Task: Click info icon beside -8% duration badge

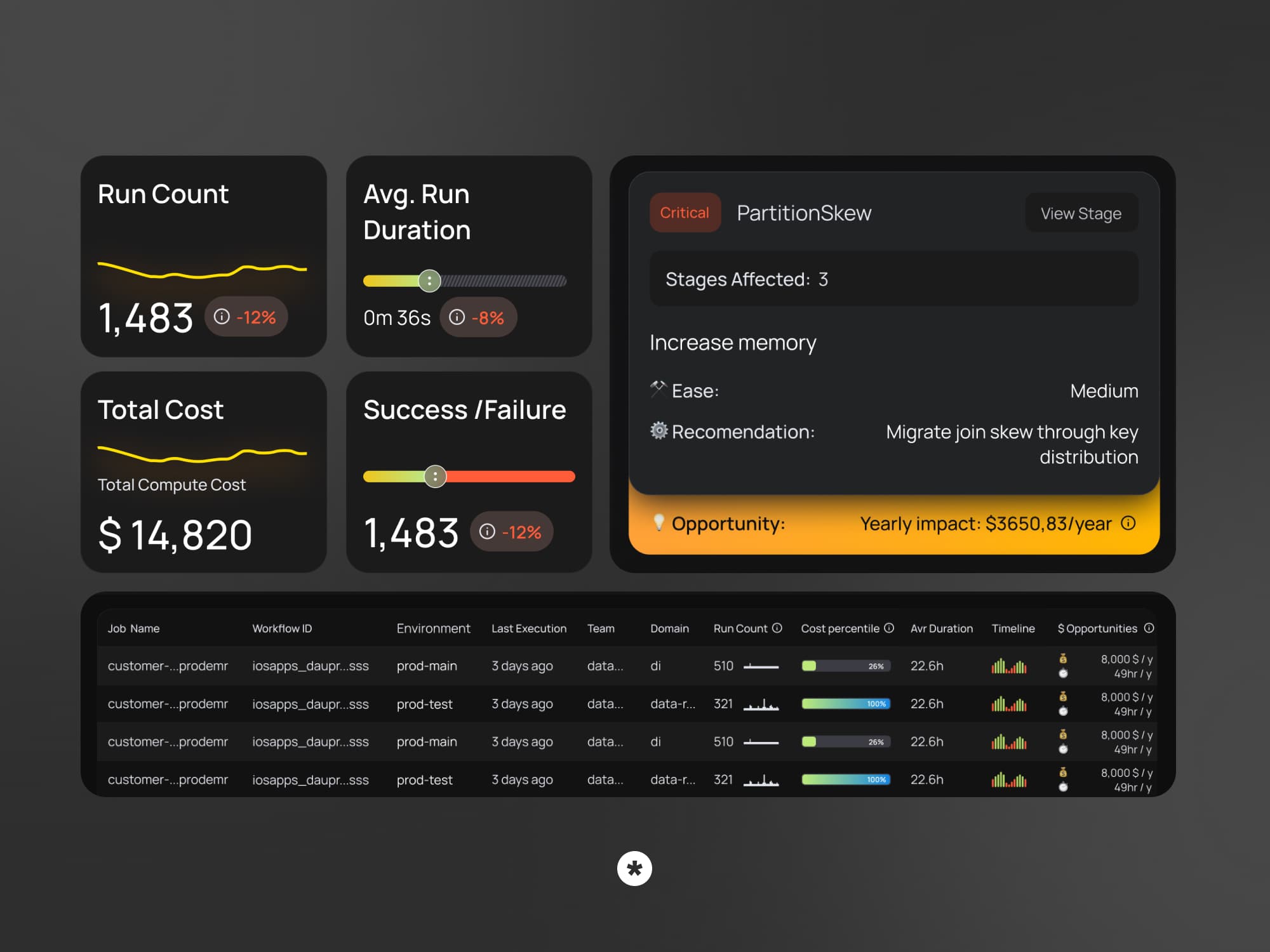Action: click(x=457, y=317)
